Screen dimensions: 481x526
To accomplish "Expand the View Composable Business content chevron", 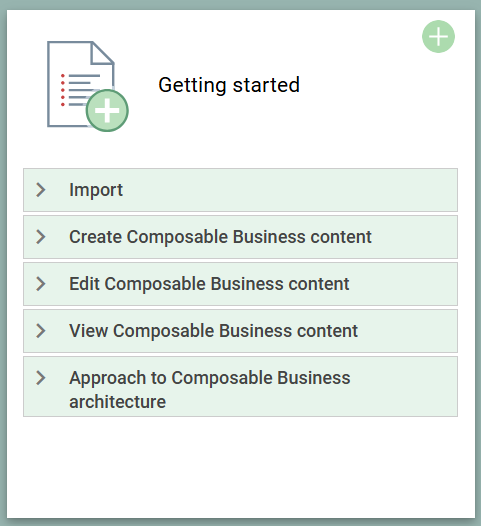I will pos(41,331).
